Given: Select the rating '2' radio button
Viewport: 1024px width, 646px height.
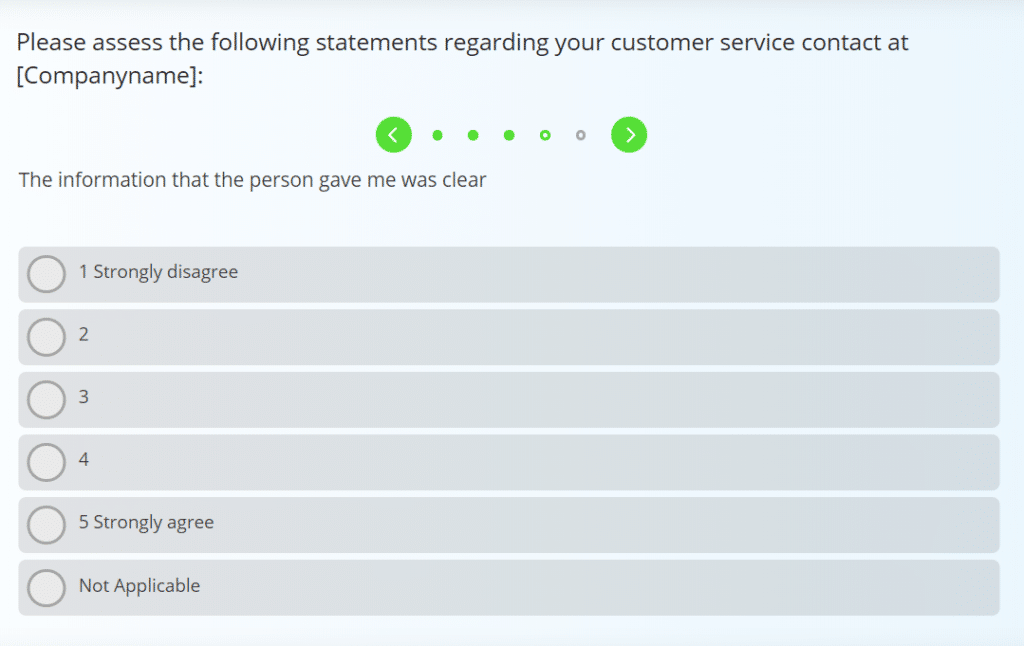Looking at the screenshot, I should (46, 336).
